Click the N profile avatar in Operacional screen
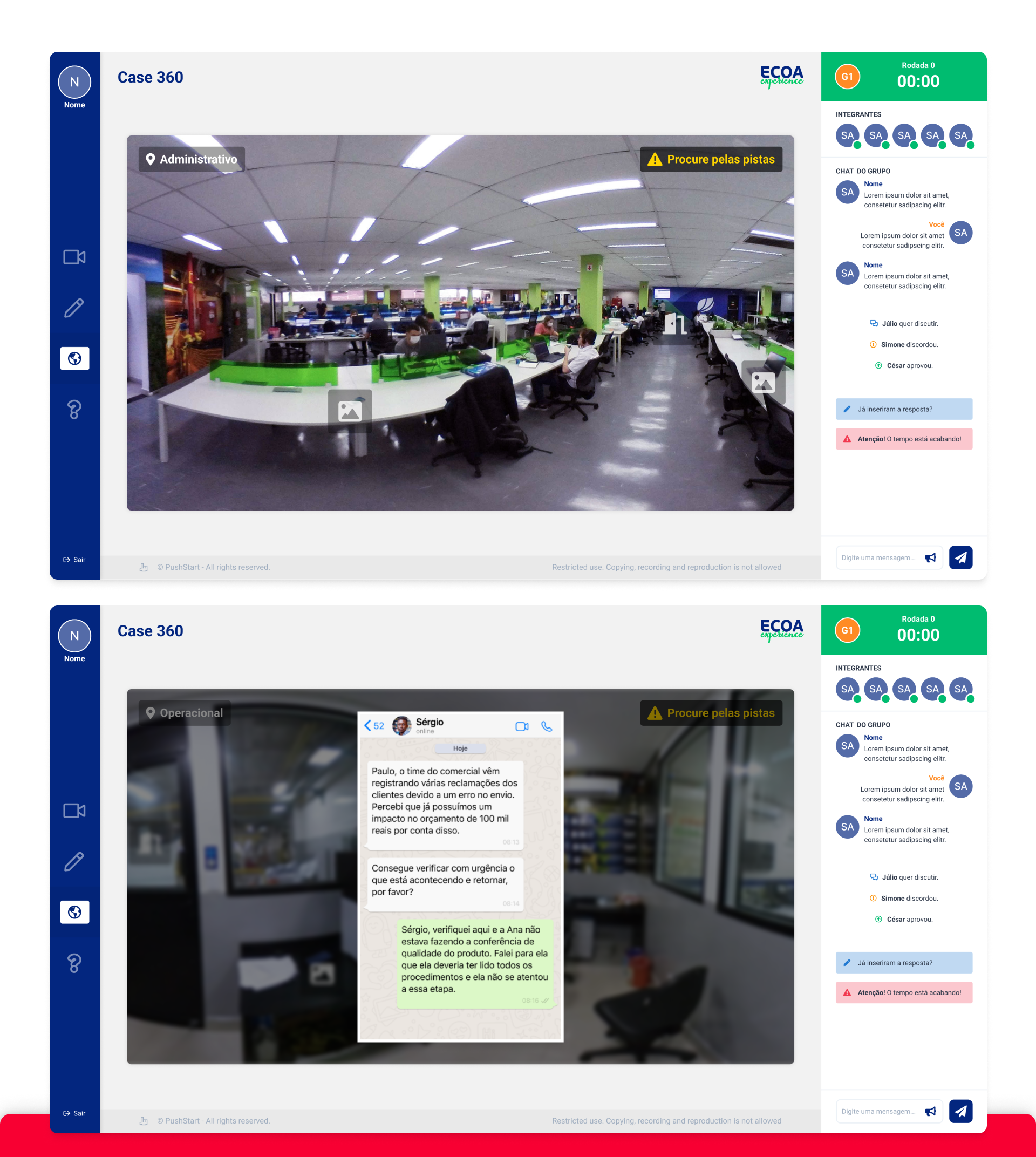Image resolution: width=1036 pixels, height=1157 pixels. tap(74, 636)
